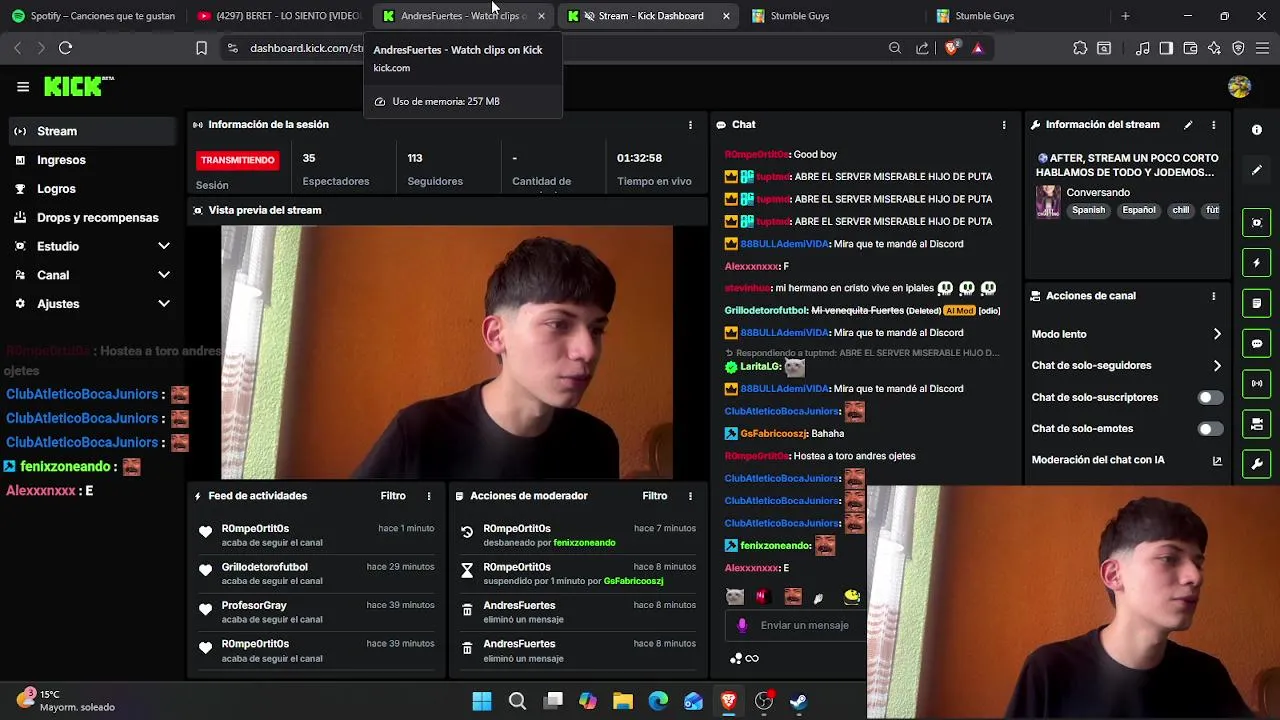
Task: Toggle chat bubble widget in right rail
Action: pyautogui.click(x=1257, y=344)
